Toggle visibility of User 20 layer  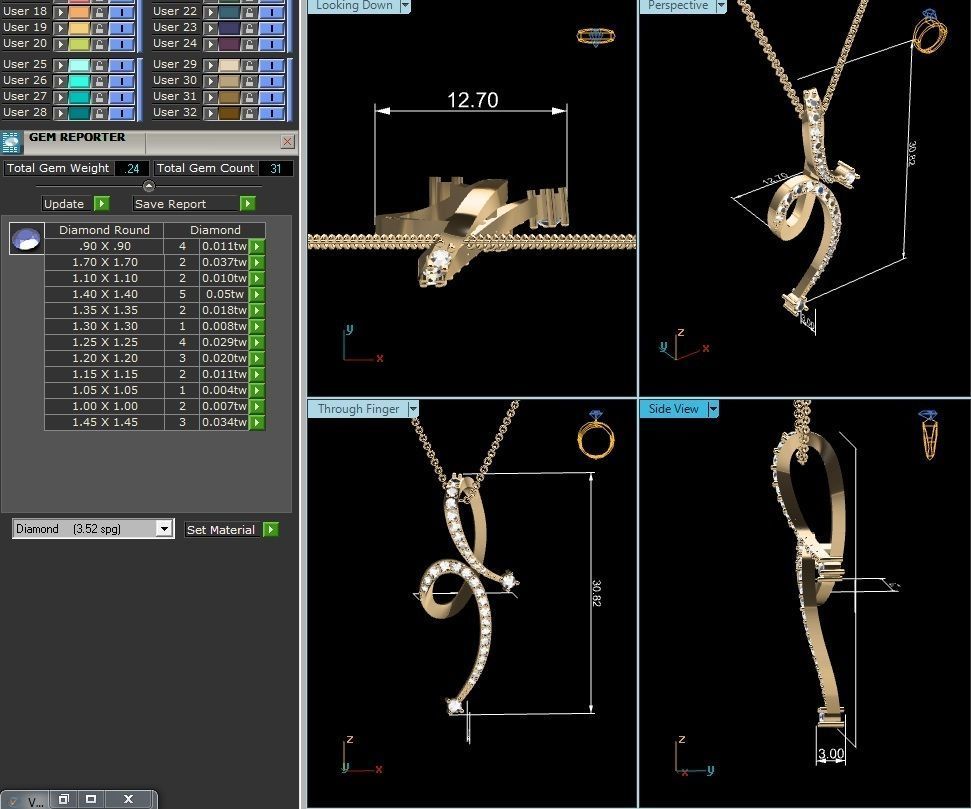tap(122, 44)
